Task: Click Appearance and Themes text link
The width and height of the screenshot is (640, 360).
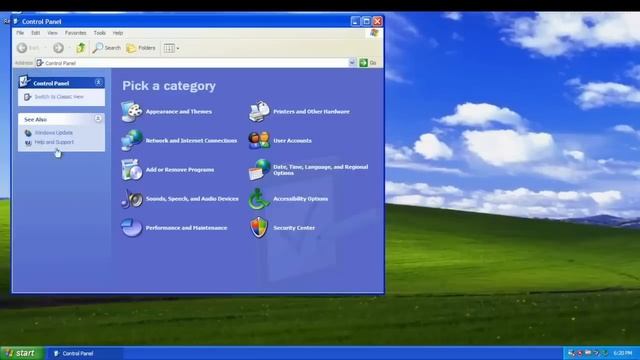Action: [x=179, y=111]
